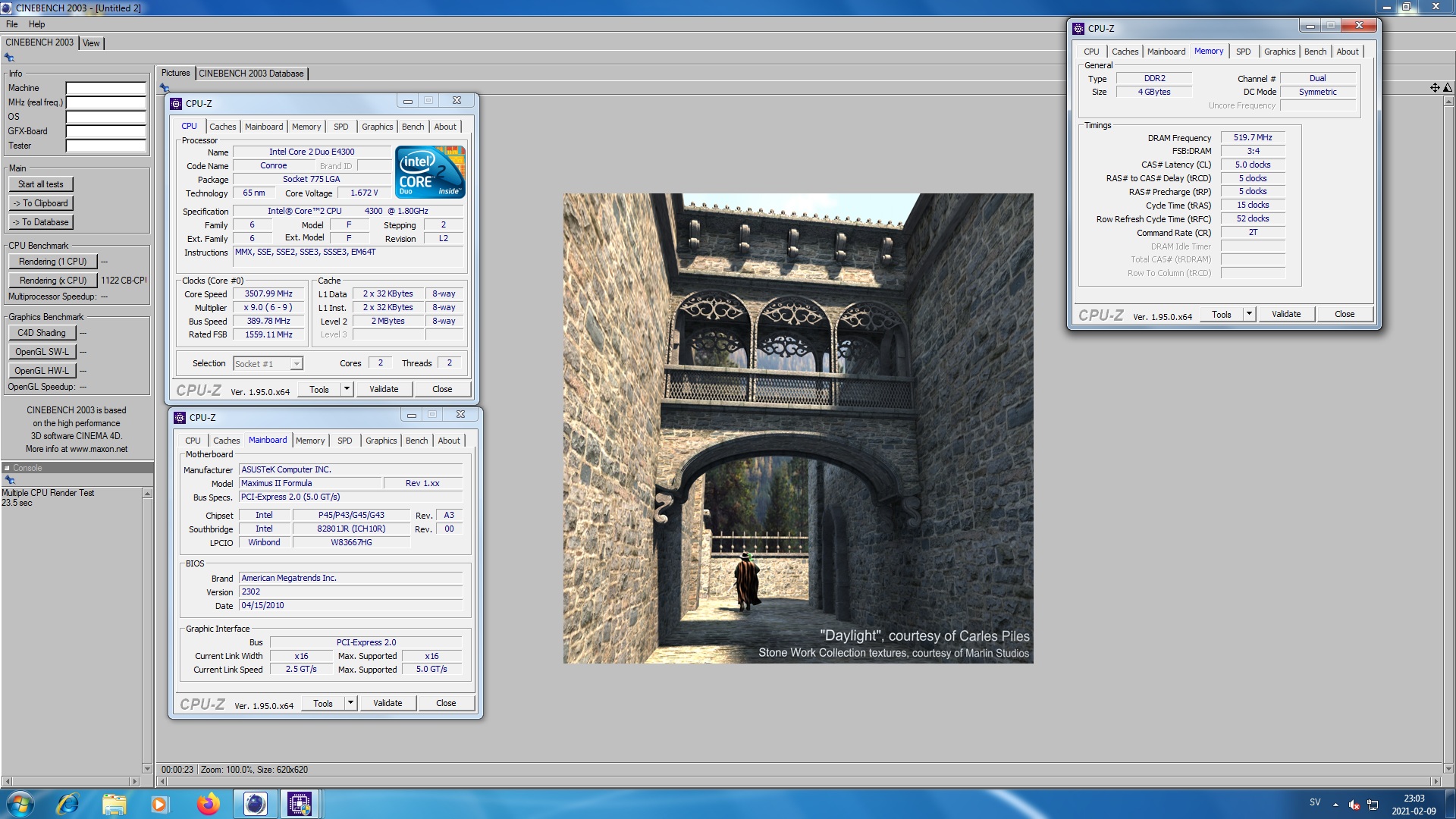Viewport: 1456px width, 819px height.
Task: Open Internet Explorer from the taskbar
Action: (x=67, y=804)
